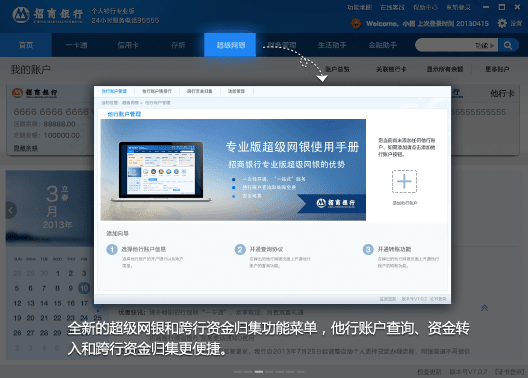The height and width of the screenshot is (378, 528).
Task: Click the 定期余额 100000.00 value
Action: click(62, 135)
